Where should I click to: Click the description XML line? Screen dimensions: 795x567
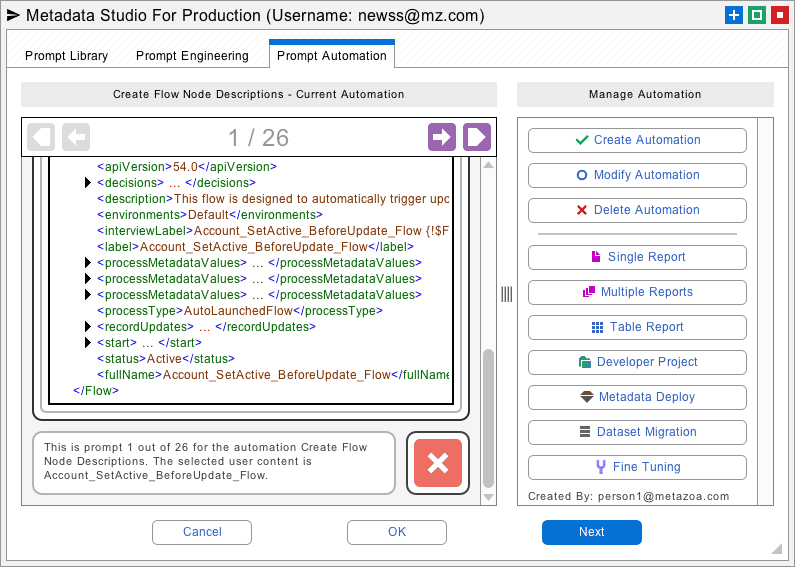point(273,199)
